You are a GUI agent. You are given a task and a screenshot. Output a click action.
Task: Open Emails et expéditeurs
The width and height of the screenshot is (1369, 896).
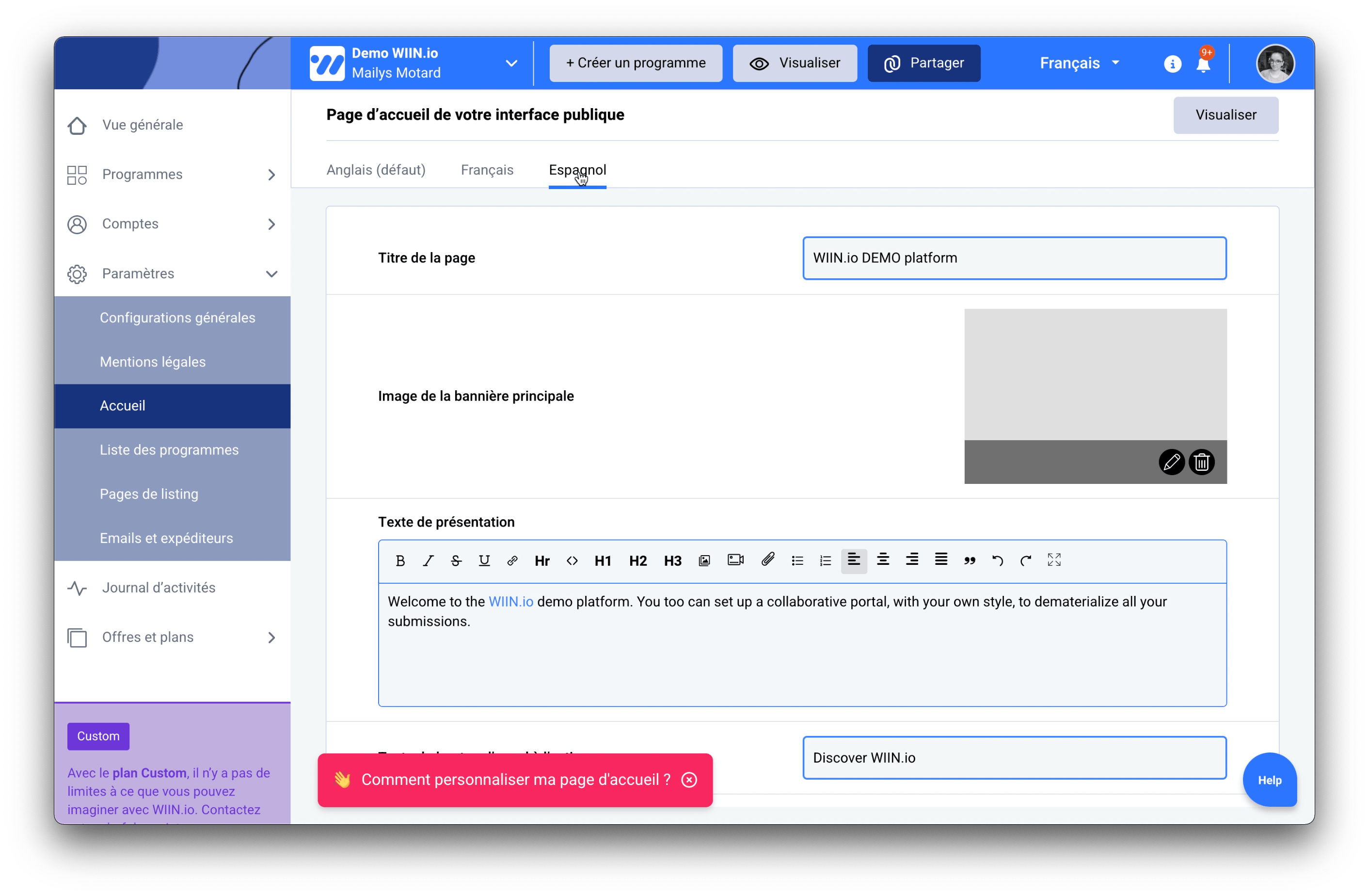[172, 539]
